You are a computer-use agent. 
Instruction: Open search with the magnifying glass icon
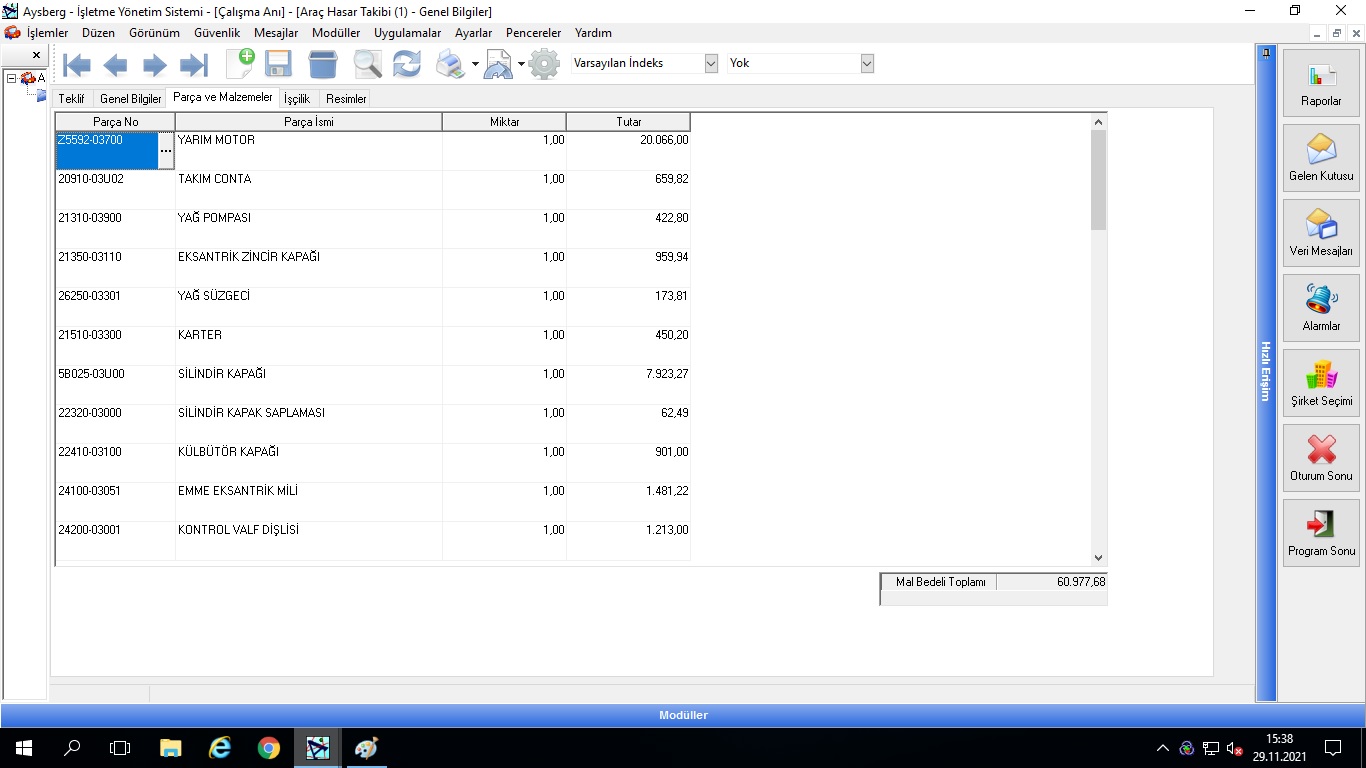[367, 64]
